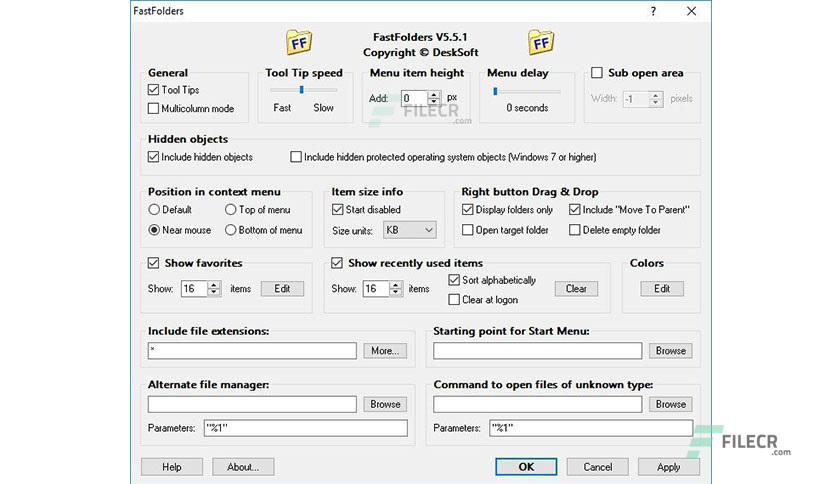The width and height of the screenshot is (836, 484).
Task: Click the recently used Show count field
Action: point(376,288)
